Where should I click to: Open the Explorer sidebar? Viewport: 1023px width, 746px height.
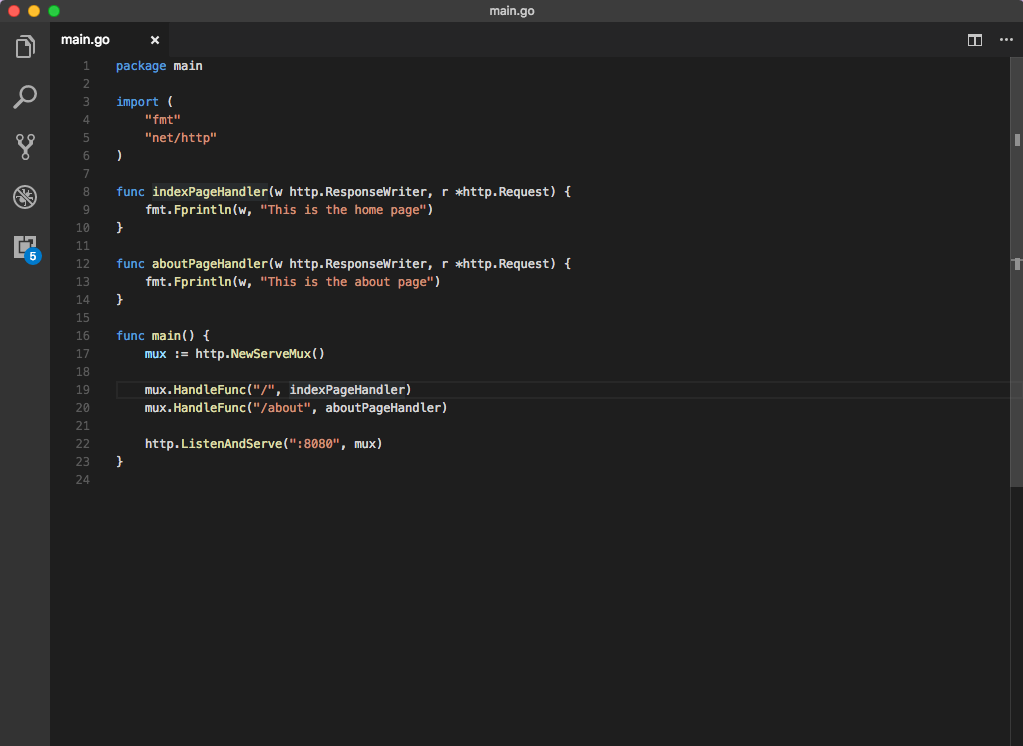pos(24,46)
